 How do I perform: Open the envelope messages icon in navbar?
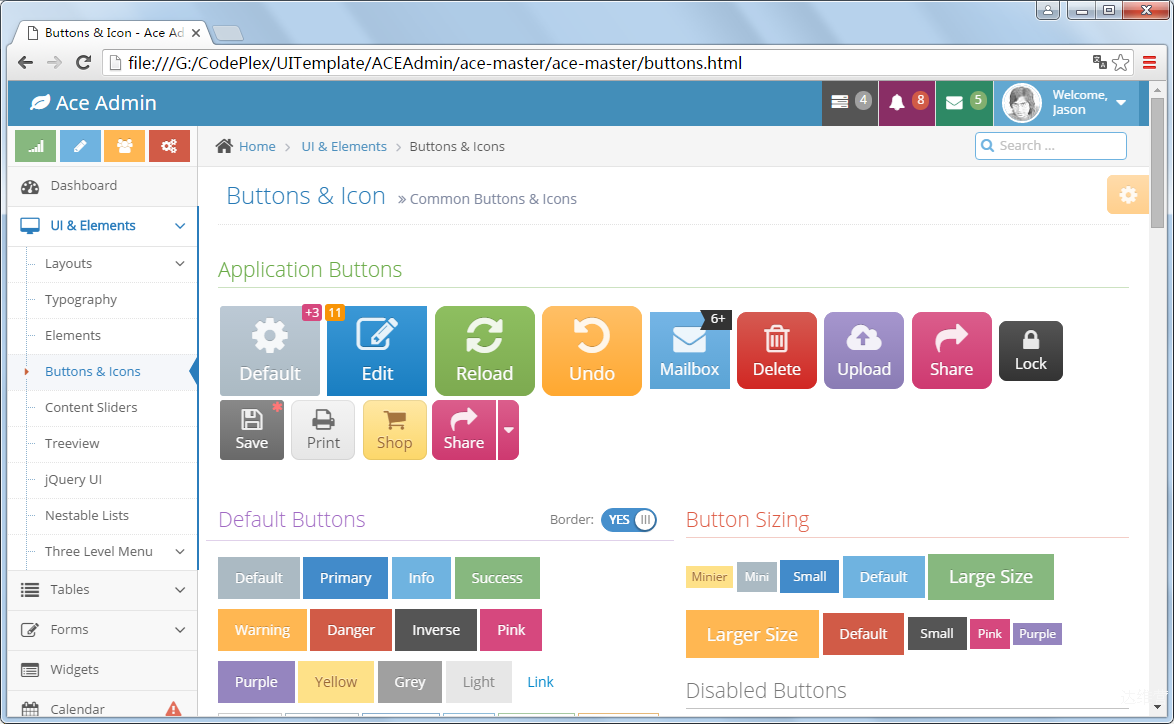[x=954, y=103]
